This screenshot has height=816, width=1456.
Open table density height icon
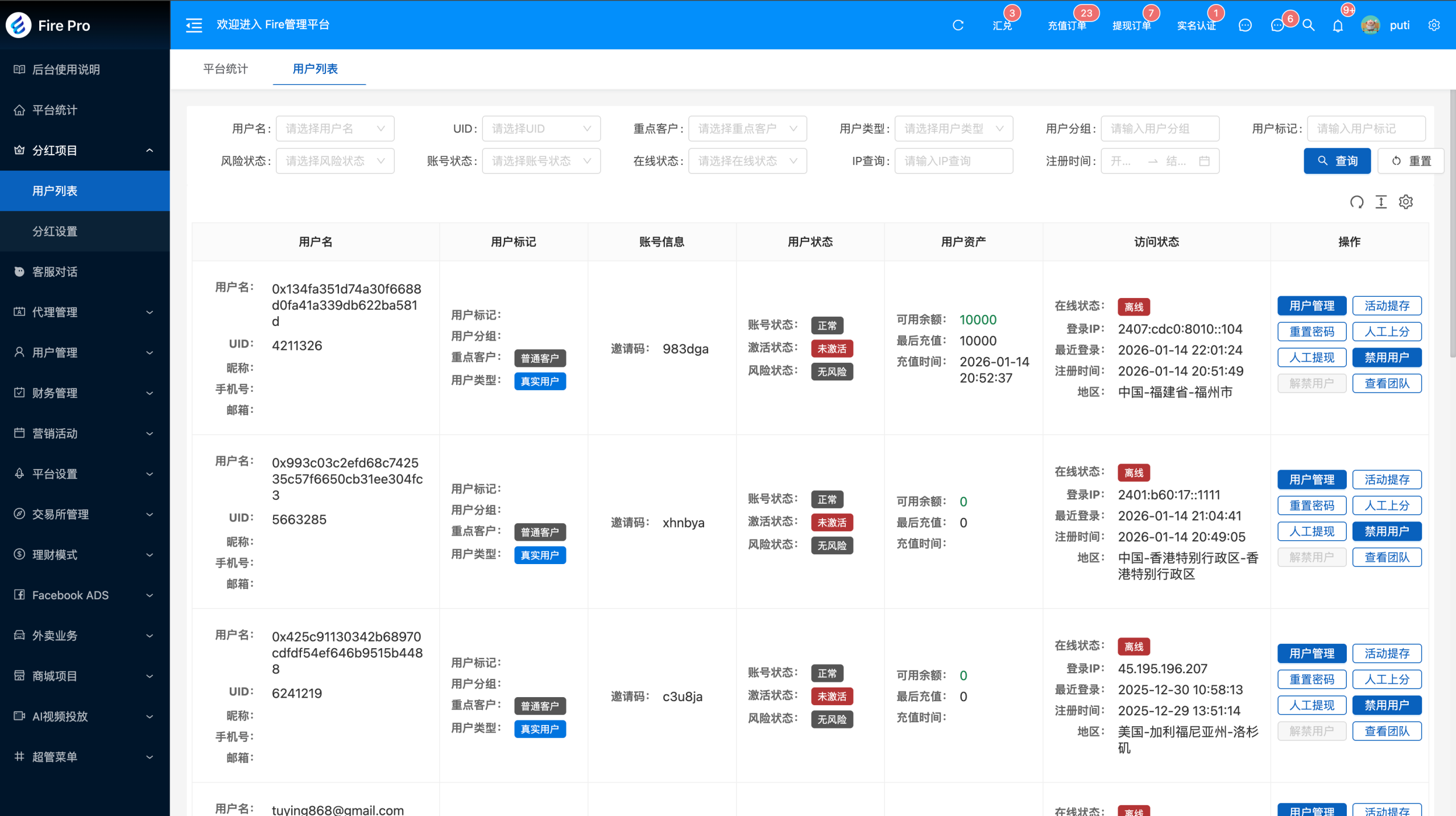1381,202
